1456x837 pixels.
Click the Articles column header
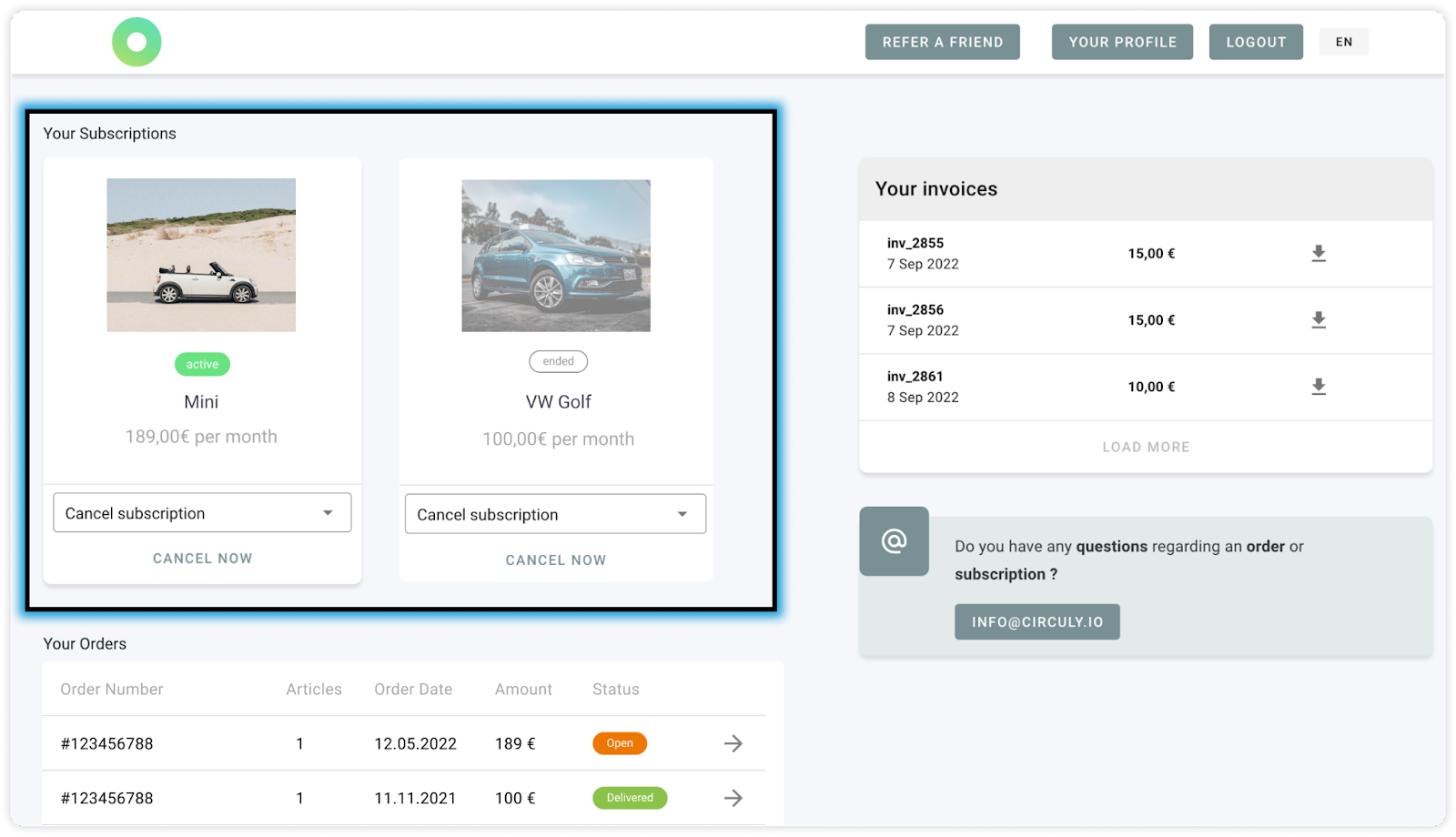(x=314, y=690)
